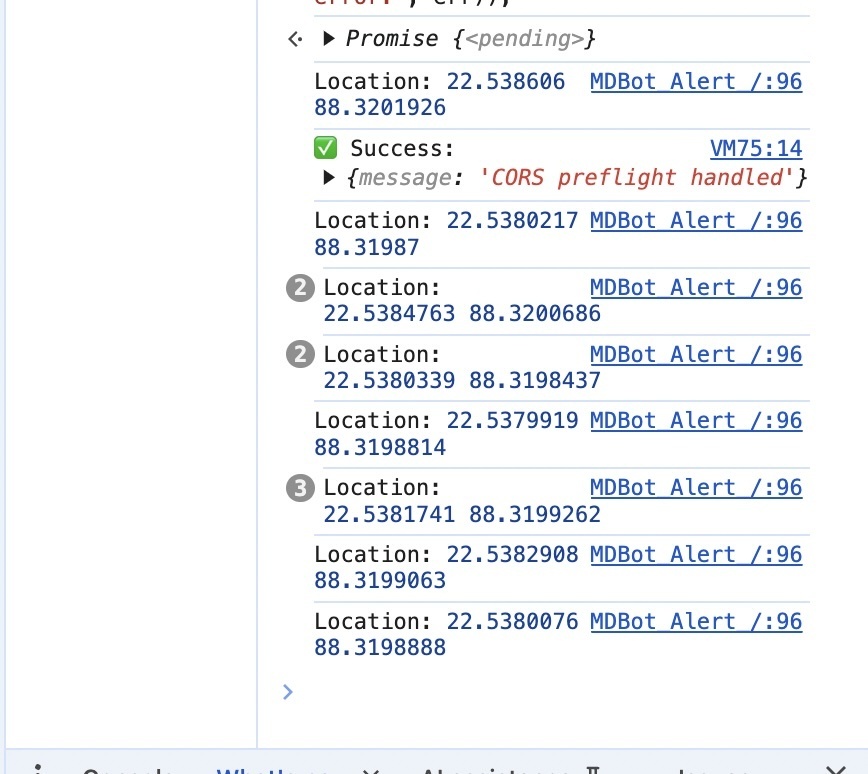Expand the Promise {<pending>} object
Image resolution: width=868 pixels, height=774 pixels.
click(x=329, y=38)
